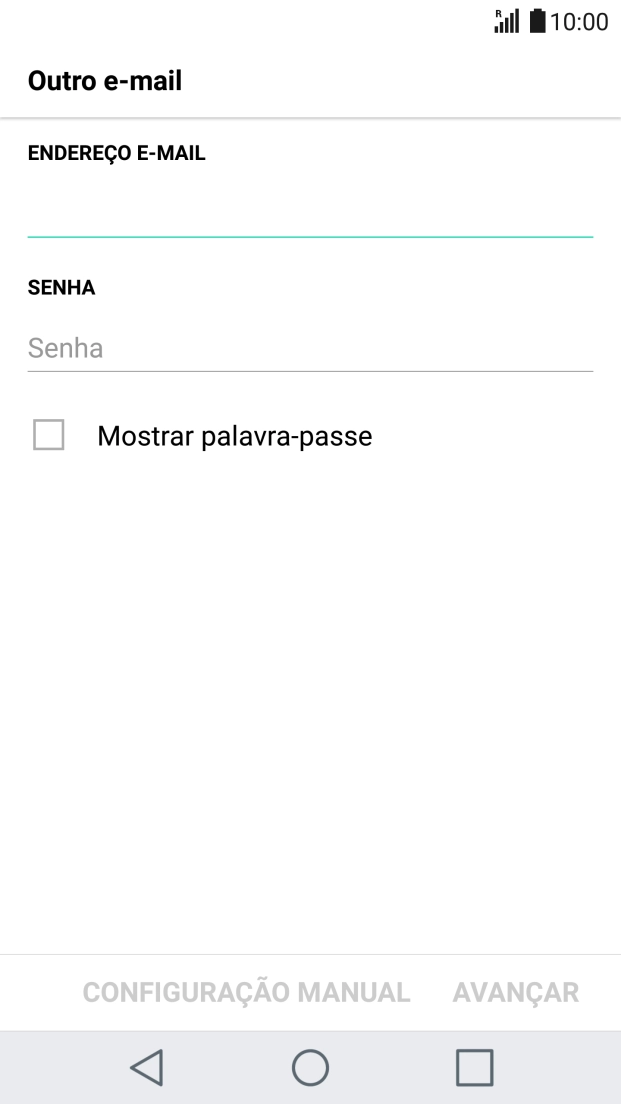Toggle password visibility checkbox
Viewport: 621px width, 1104px height.
click(48, 435)
